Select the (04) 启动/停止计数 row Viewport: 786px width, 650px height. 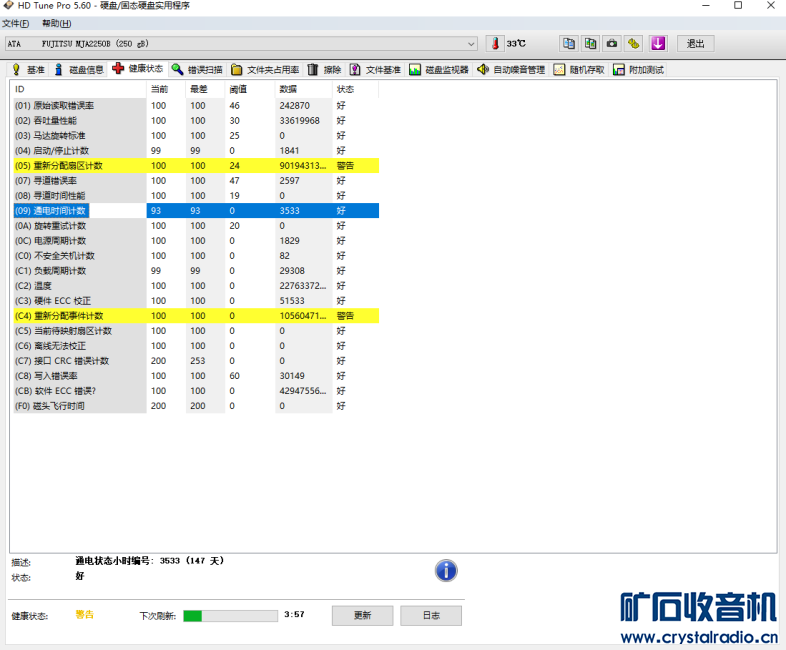click(196, 151)
